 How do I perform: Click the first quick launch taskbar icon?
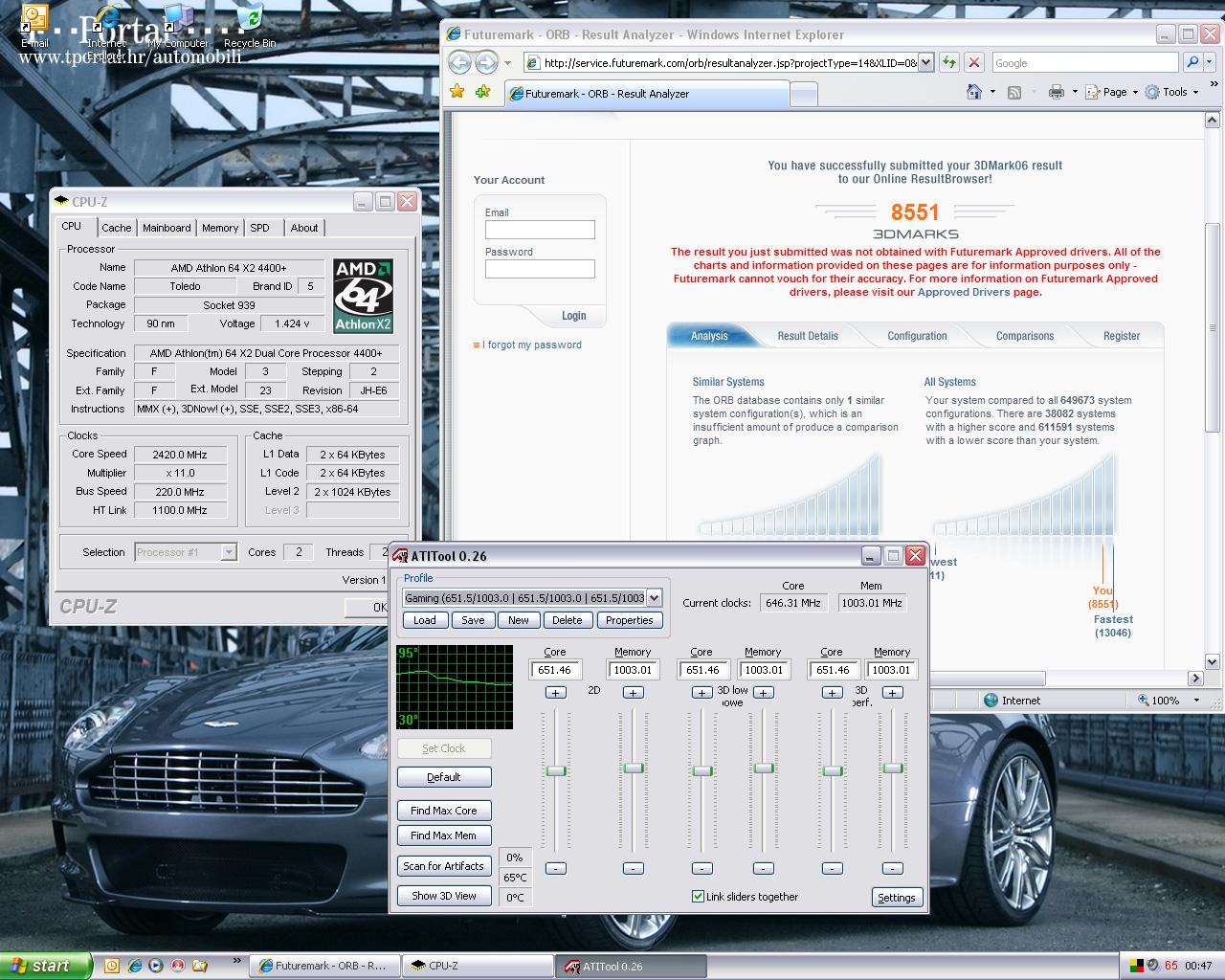pos(112,966)
